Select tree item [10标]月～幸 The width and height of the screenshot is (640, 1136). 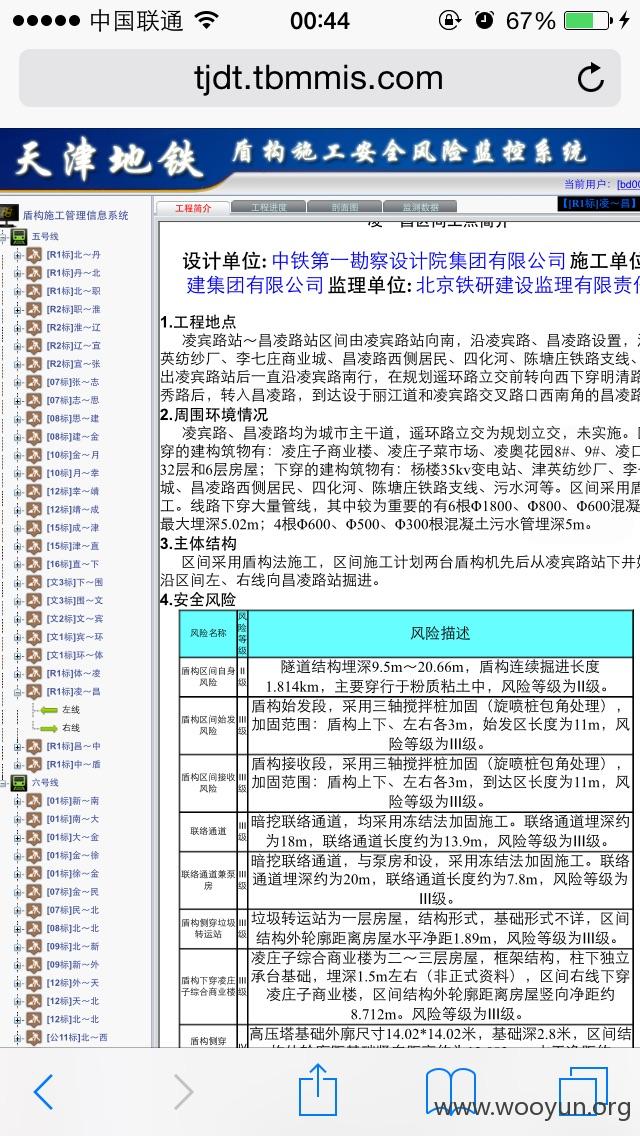[x=73, y=473]
